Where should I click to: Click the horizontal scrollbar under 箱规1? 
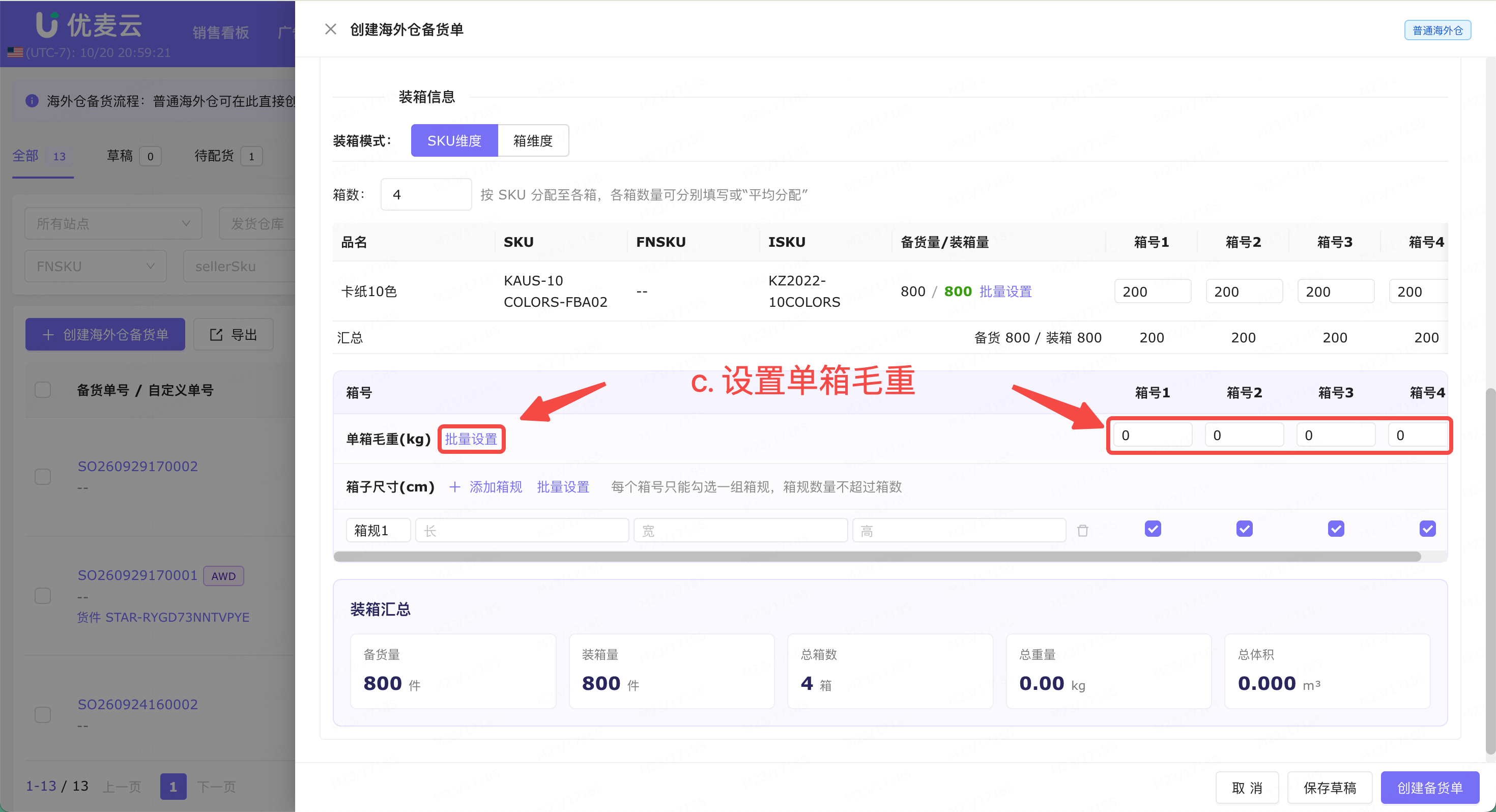click(x=877, y=557)
